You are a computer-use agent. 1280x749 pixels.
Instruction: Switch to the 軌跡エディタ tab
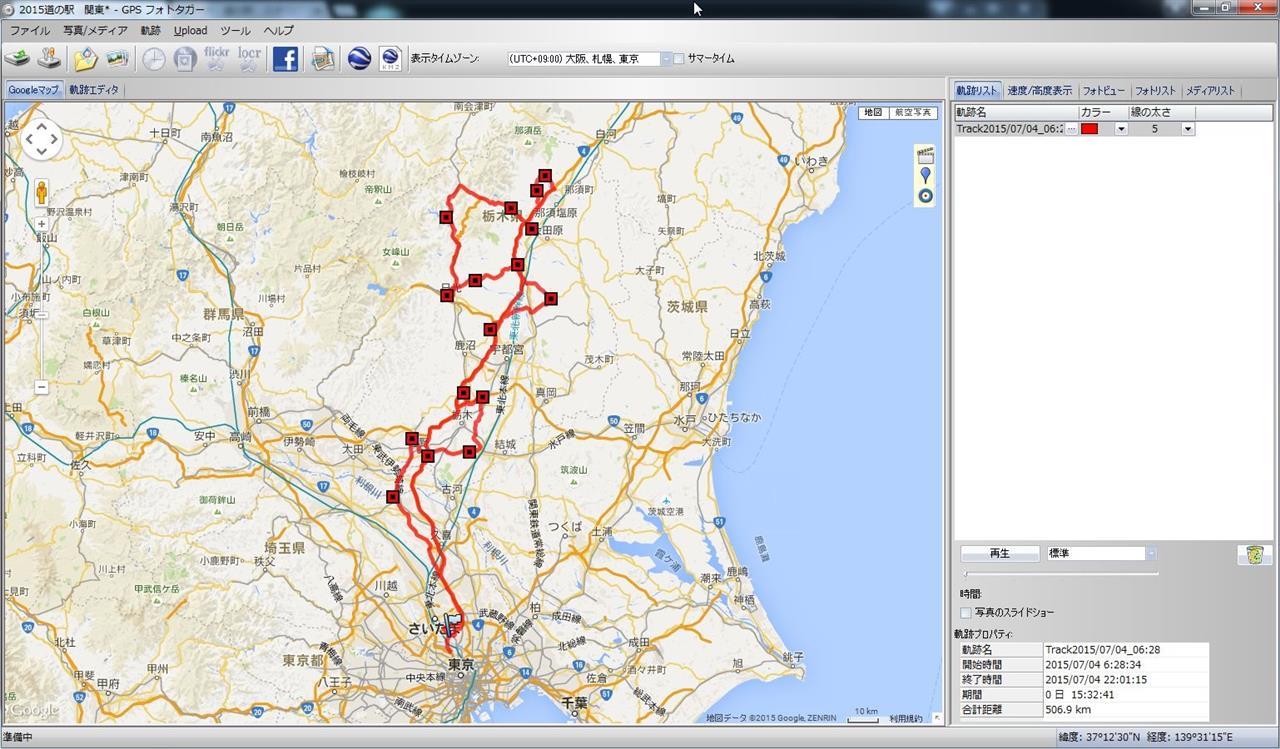[94, 90]
